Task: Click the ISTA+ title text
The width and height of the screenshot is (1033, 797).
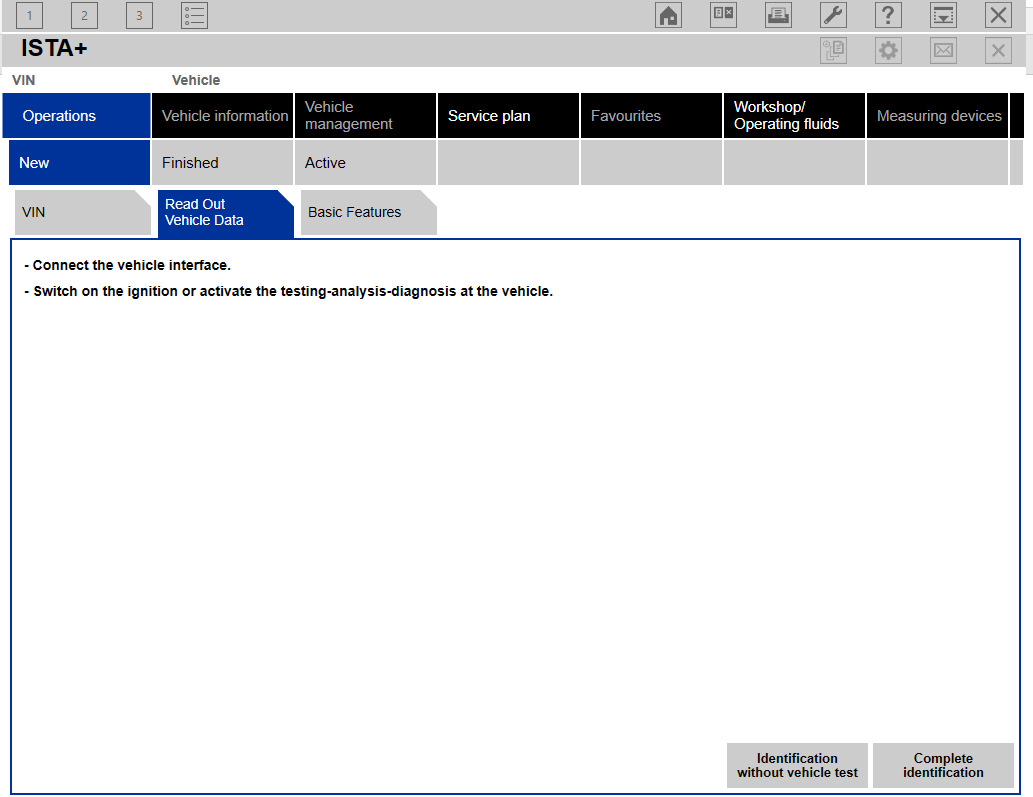Action: 54,48
